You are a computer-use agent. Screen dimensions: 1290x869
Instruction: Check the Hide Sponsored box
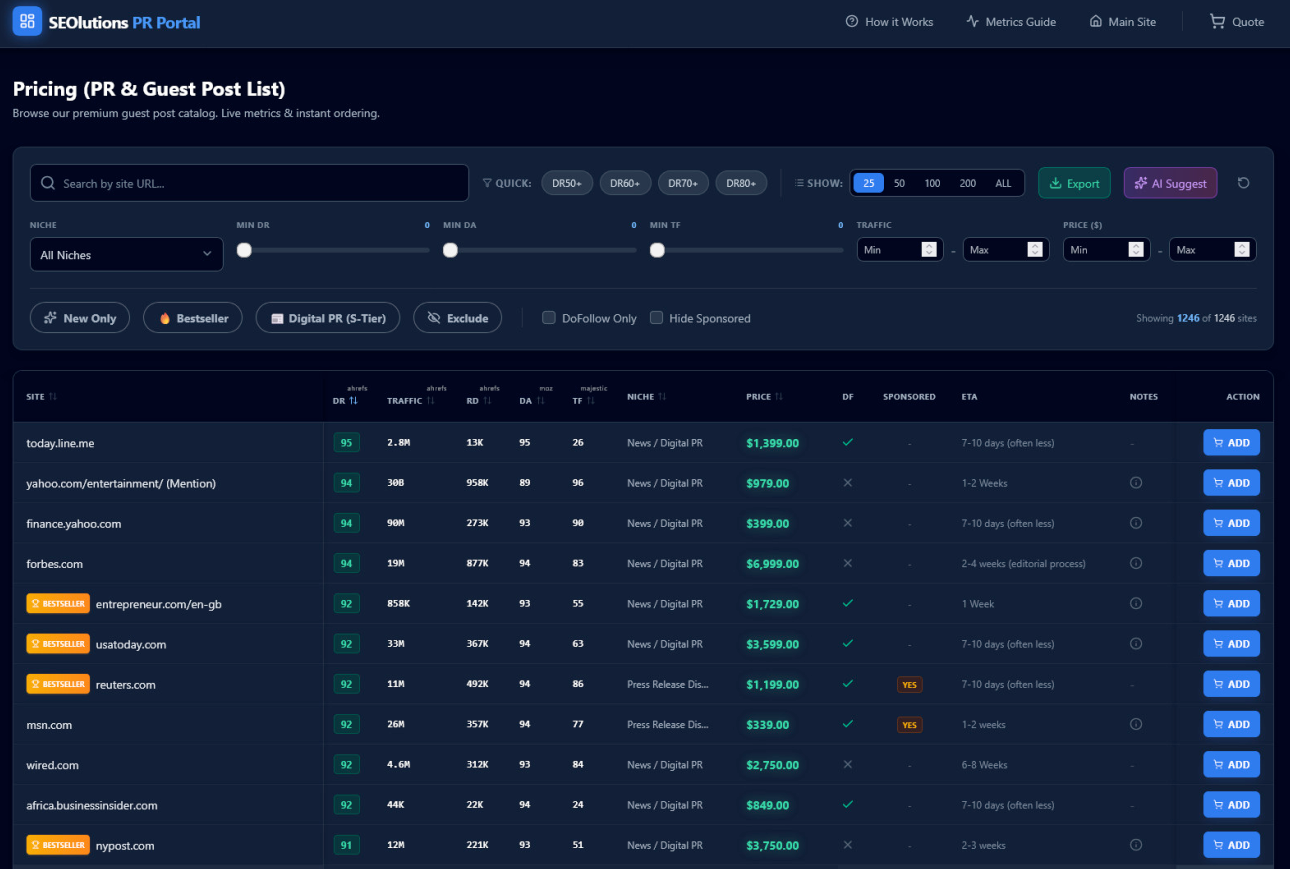pyautogui.click(x=656, y=318)
